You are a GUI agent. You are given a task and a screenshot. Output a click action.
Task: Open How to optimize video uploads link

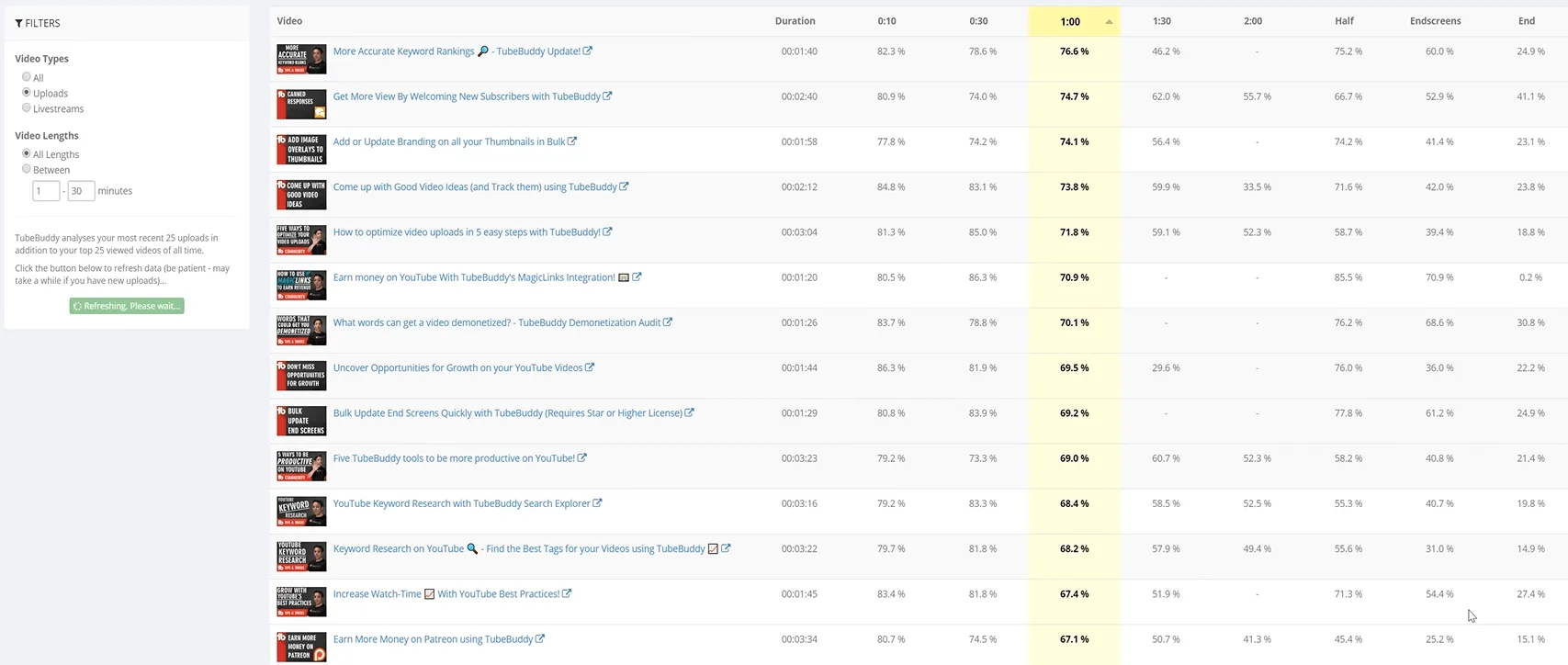(x=467, y=232)
